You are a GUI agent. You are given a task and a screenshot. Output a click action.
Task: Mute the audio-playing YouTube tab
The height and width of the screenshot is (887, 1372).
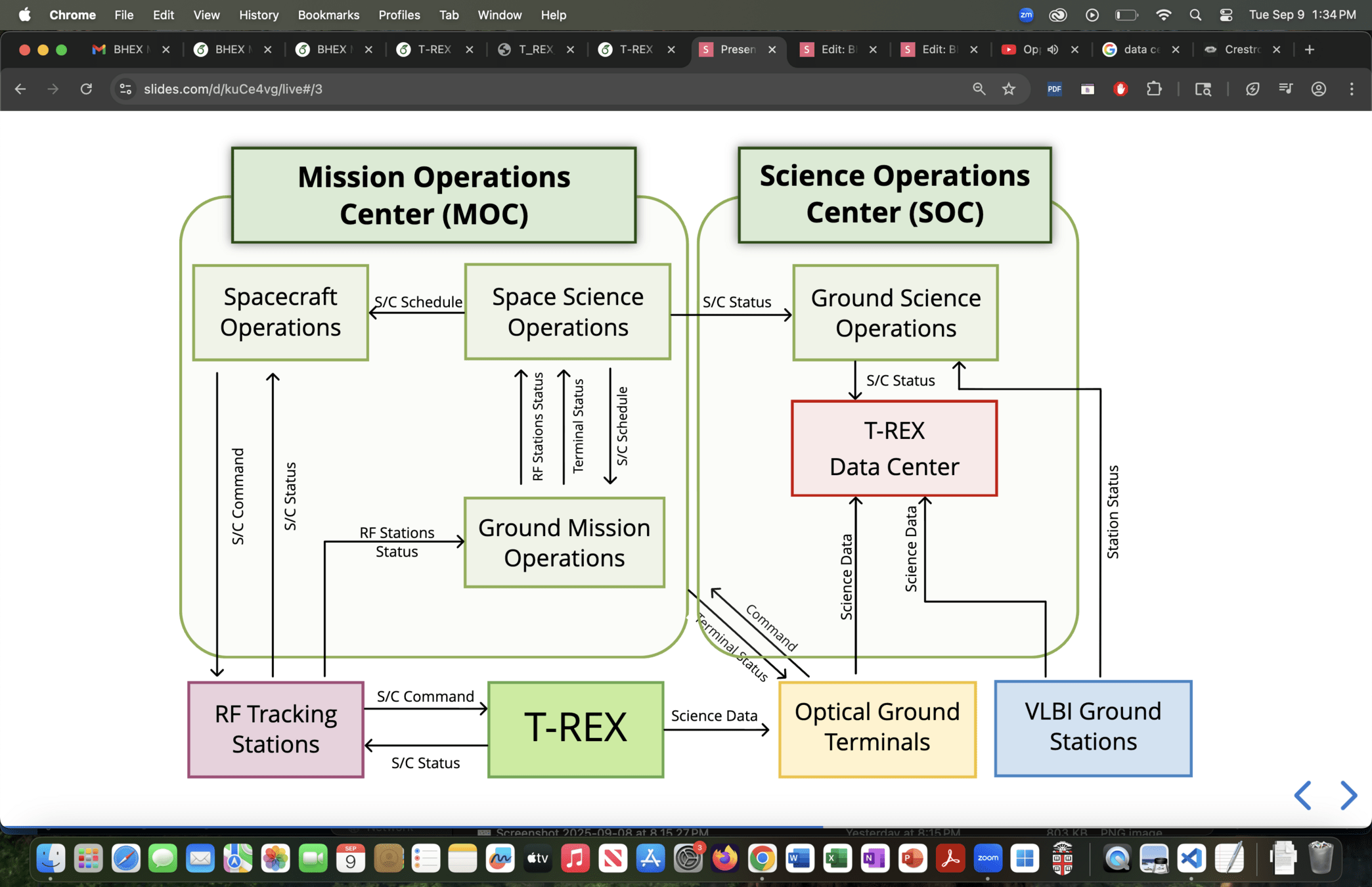tap(1053, 49)
